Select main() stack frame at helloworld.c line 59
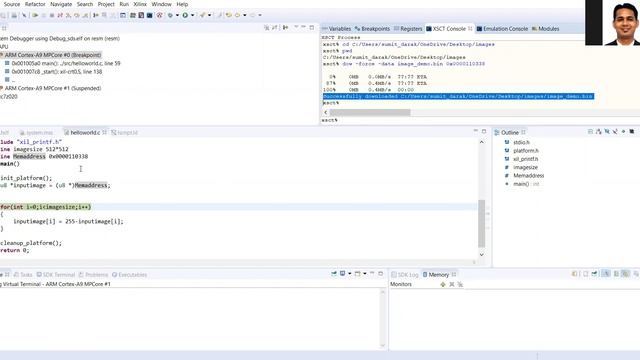640x360 pixels. [x=63, y=63]
